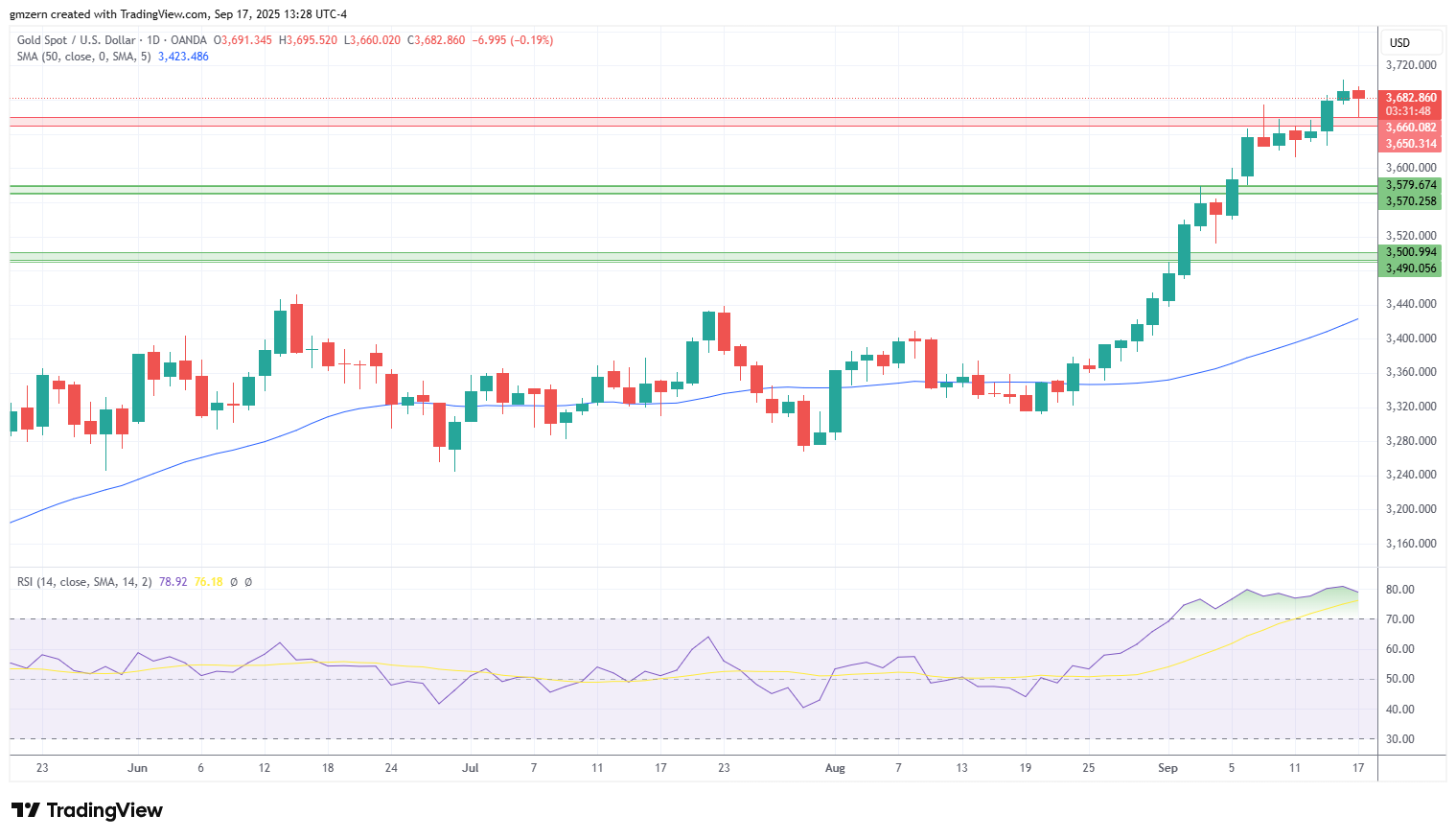This screenshot has width=1456, height=839.
Task: Click the red level label 3,660.082
Action: [1411, 128]
